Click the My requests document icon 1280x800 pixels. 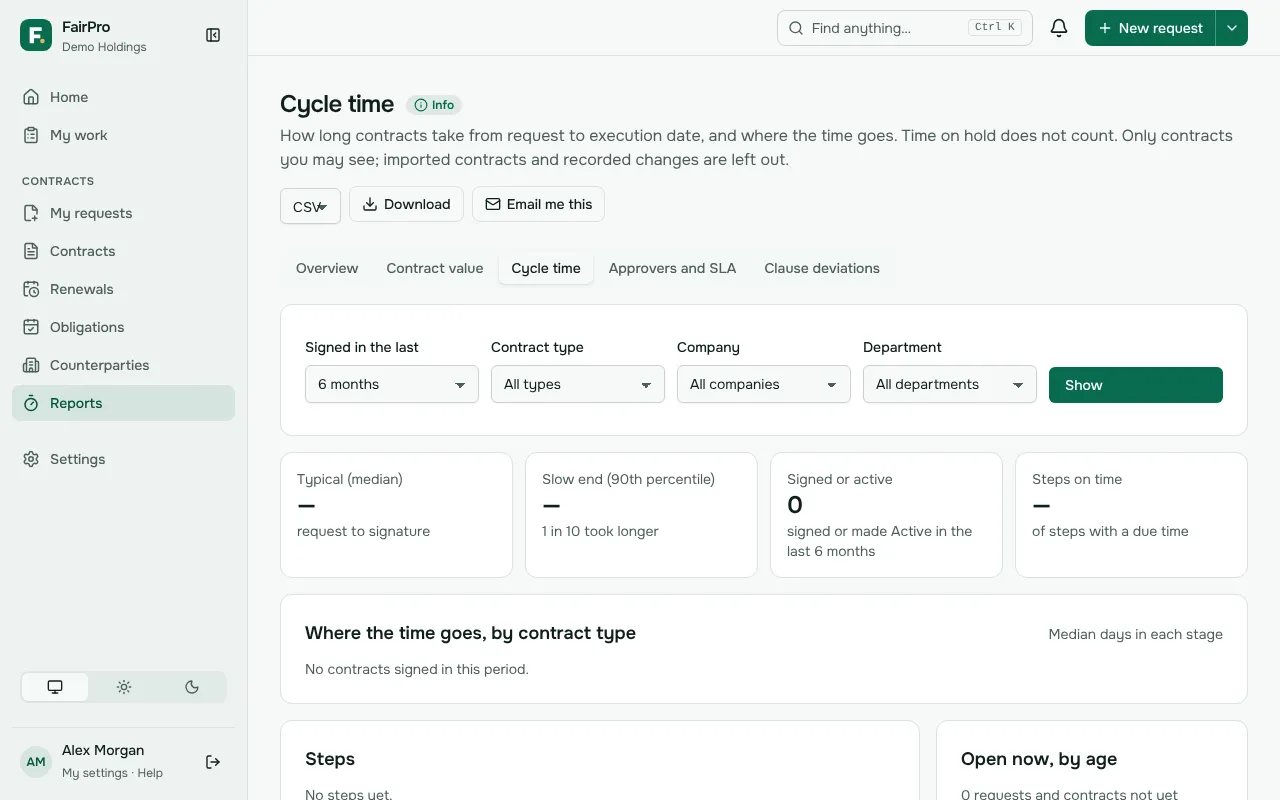31,213
